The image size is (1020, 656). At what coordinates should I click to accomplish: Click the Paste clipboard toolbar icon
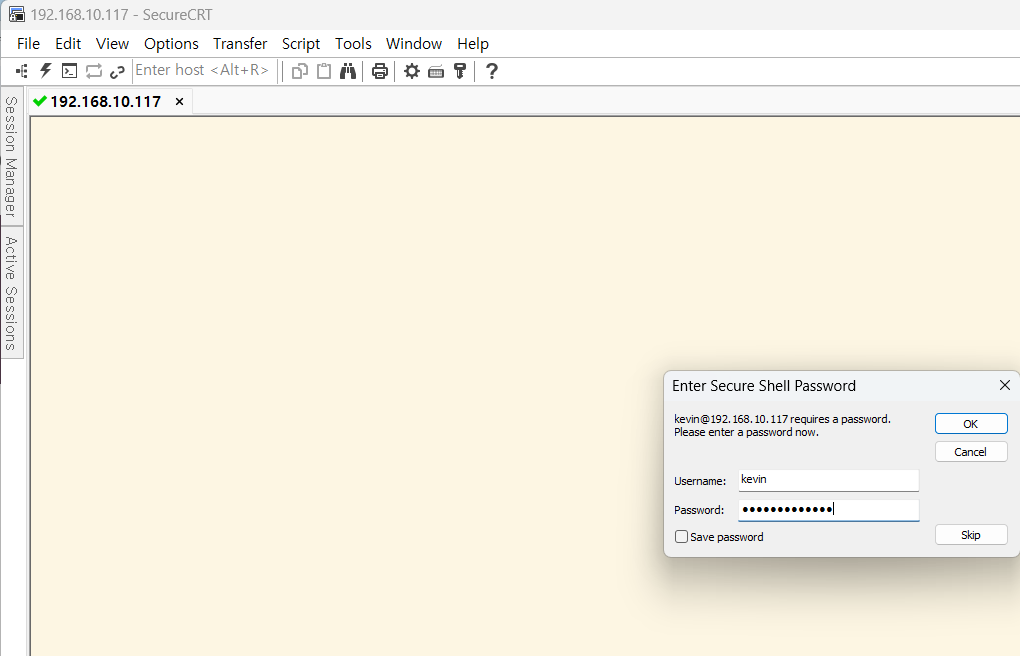[x=323, y=71]
